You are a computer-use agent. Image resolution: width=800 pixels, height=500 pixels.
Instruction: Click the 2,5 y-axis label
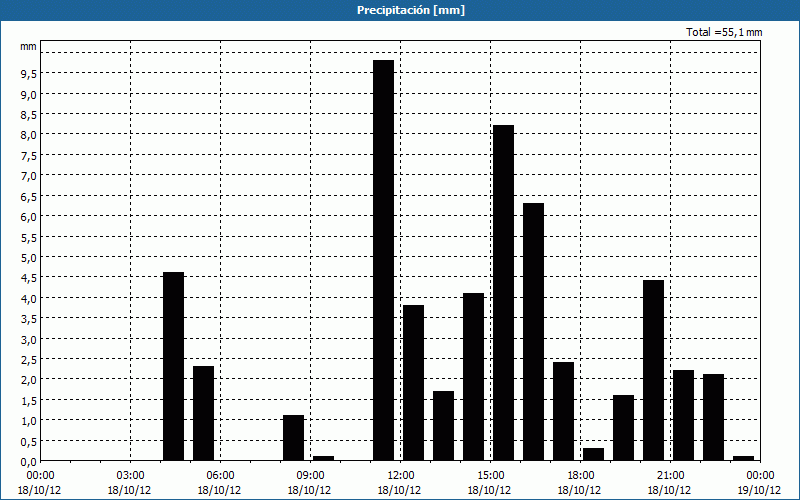click(x=29, y=360)
